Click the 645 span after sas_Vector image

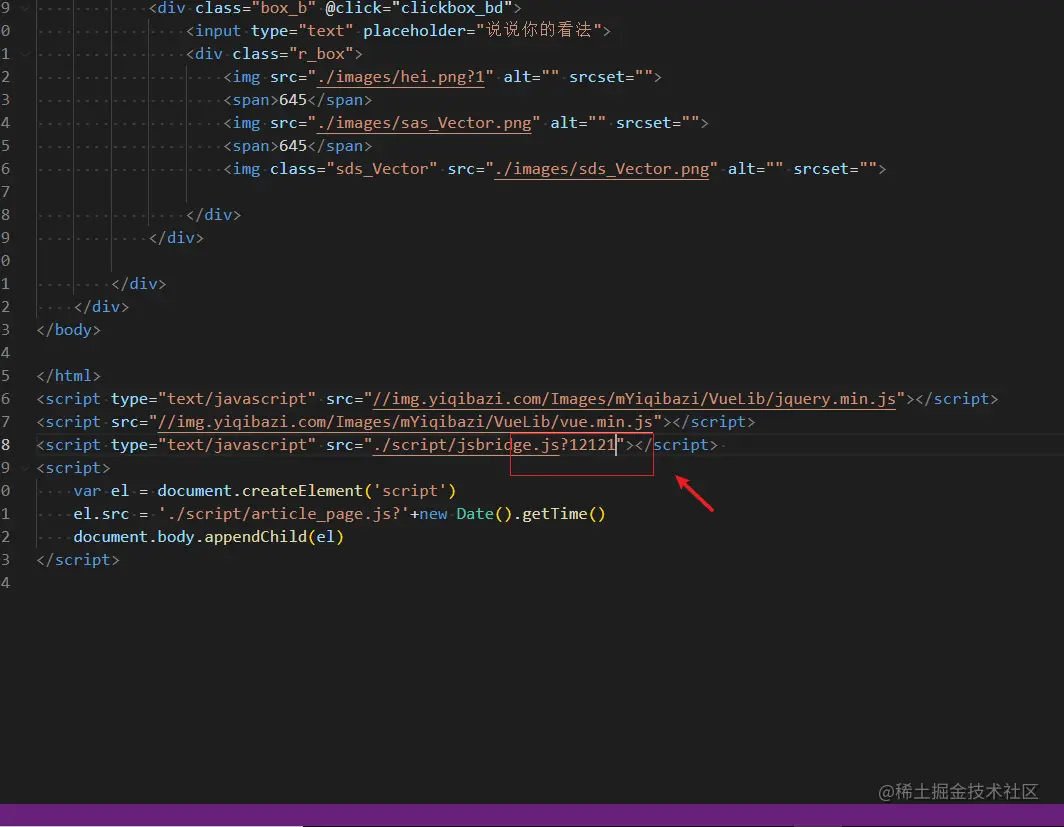pos(293,146)
